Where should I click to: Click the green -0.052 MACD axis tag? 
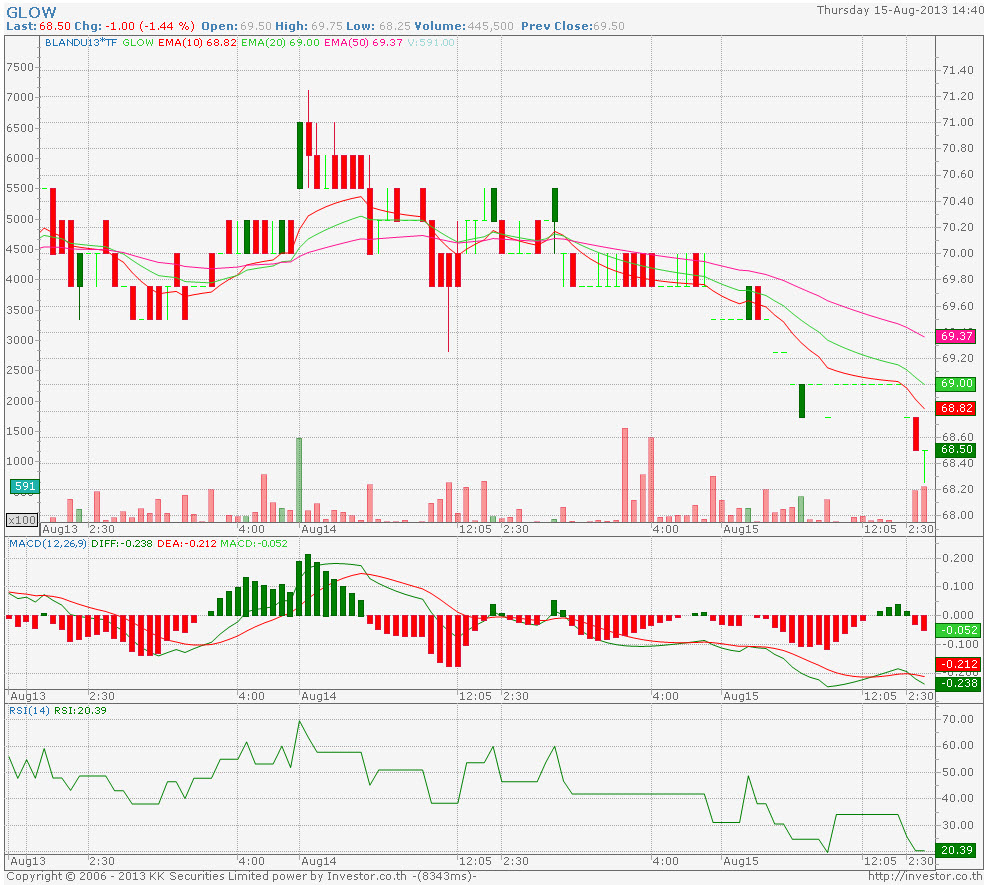(958, 629)
